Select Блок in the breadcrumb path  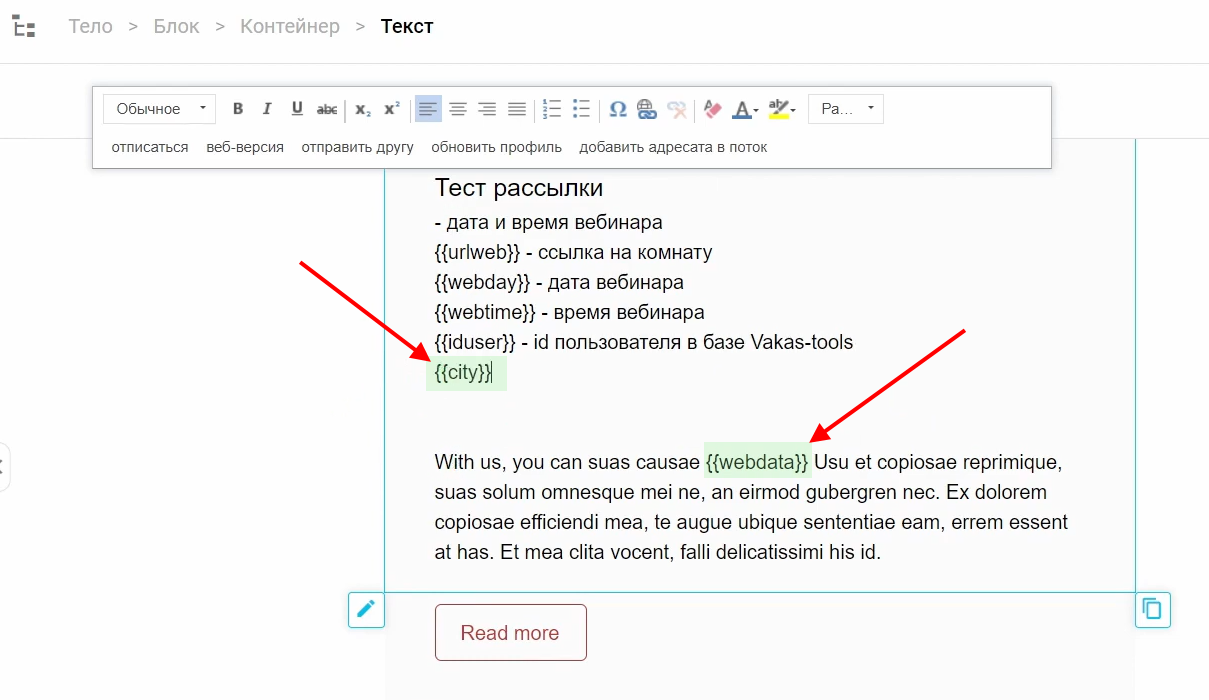click(177, 27)
